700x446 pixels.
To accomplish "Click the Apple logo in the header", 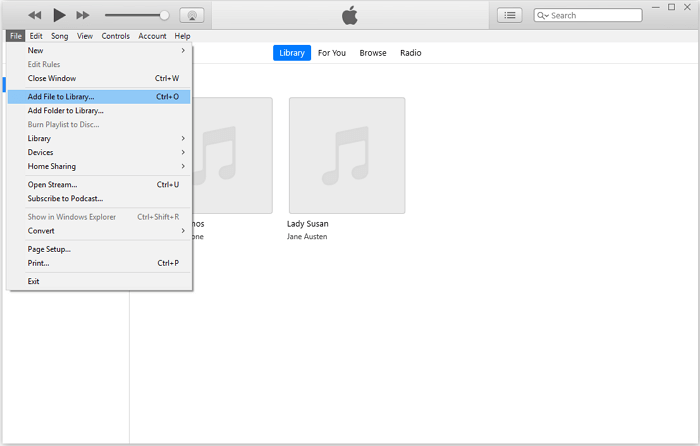I will click(x=350, y=15).
